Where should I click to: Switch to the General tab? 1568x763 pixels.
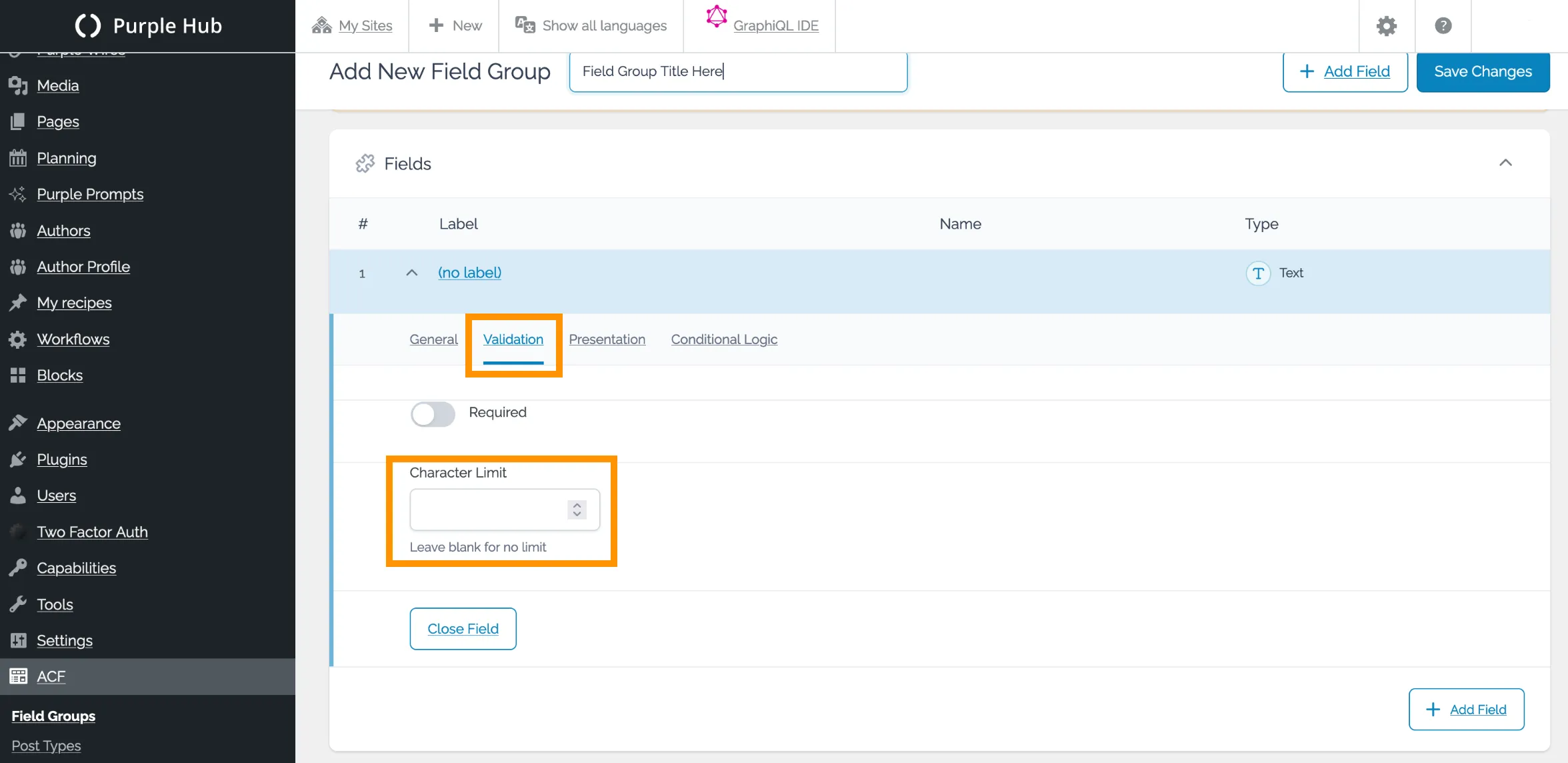pos(433,339)
